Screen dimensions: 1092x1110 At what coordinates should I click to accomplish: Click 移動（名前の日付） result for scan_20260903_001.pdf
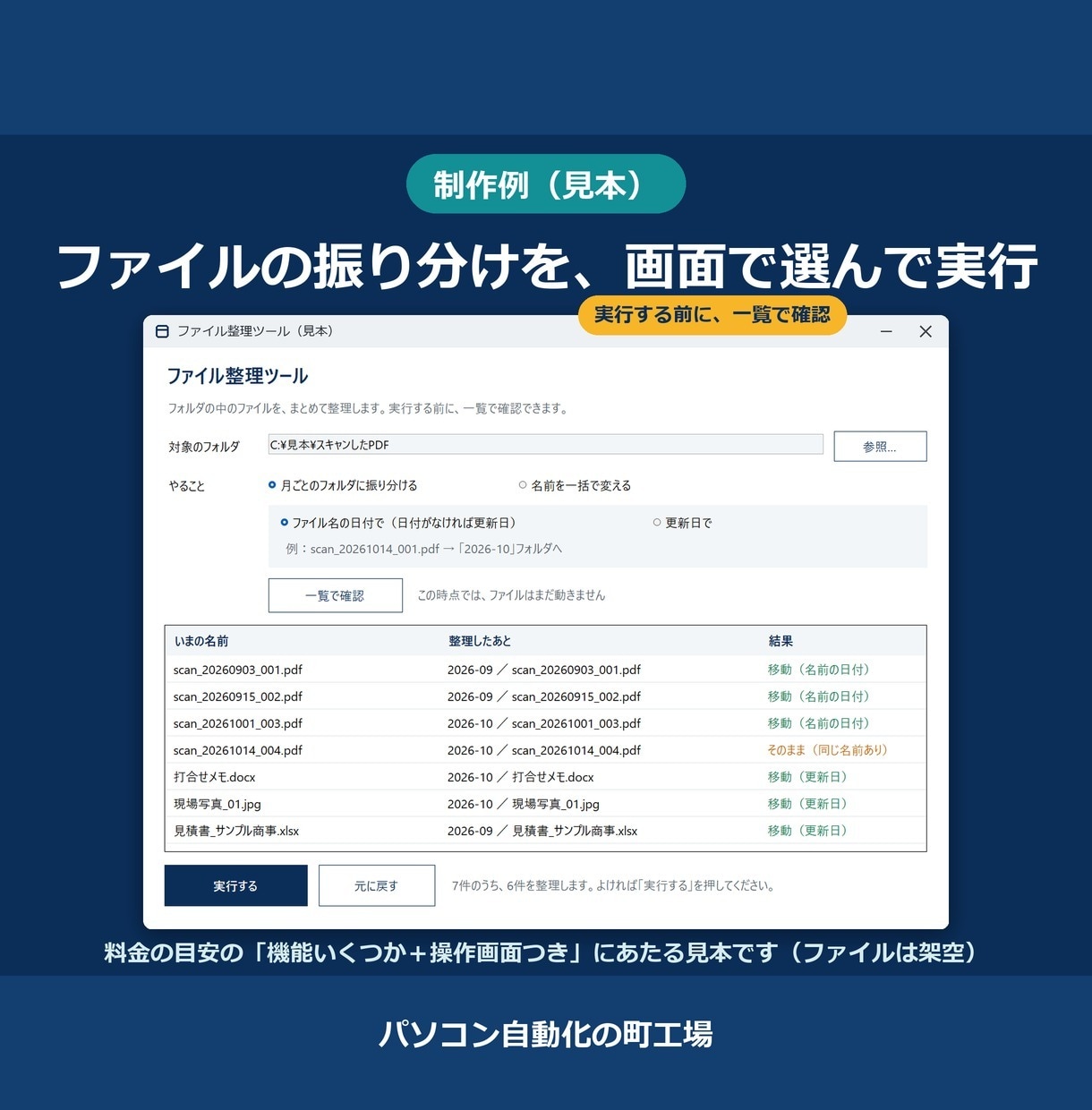(819, 670)
